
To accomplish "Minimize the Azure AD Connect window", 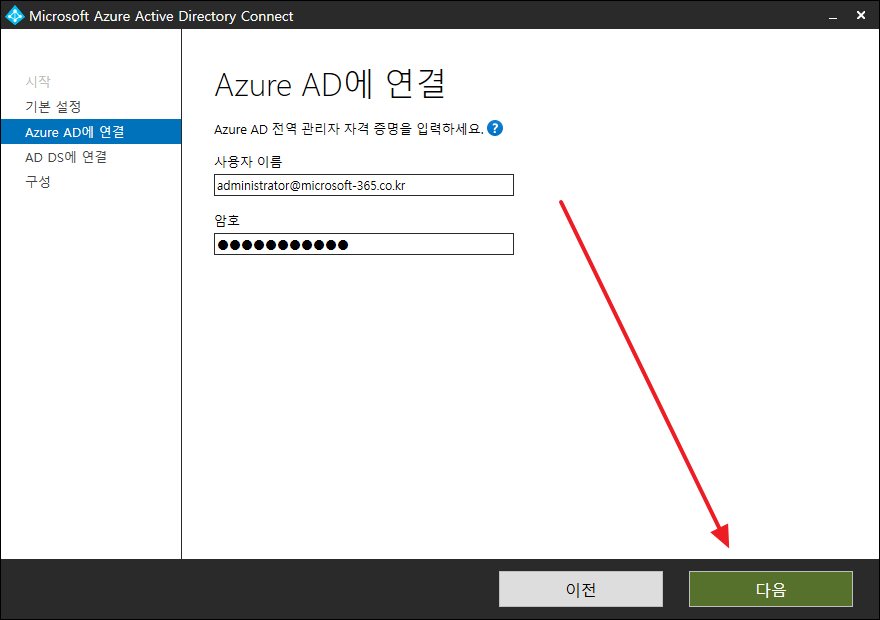I will 833,16.
